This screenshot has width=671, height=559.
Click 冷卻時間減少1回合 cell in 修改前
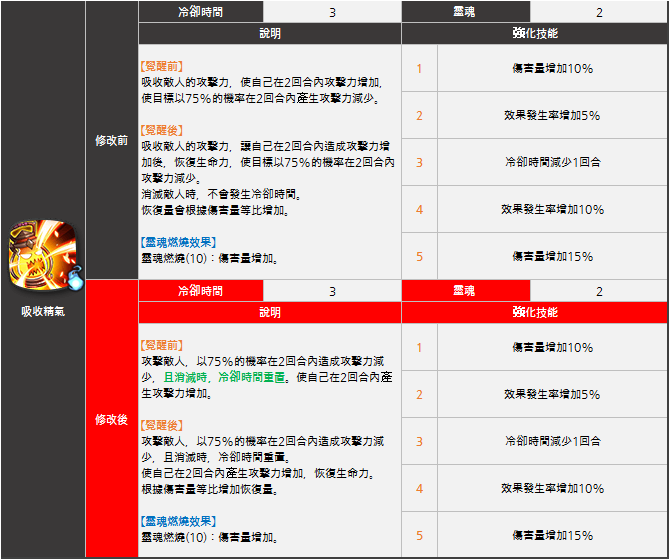tap(552, 163)
